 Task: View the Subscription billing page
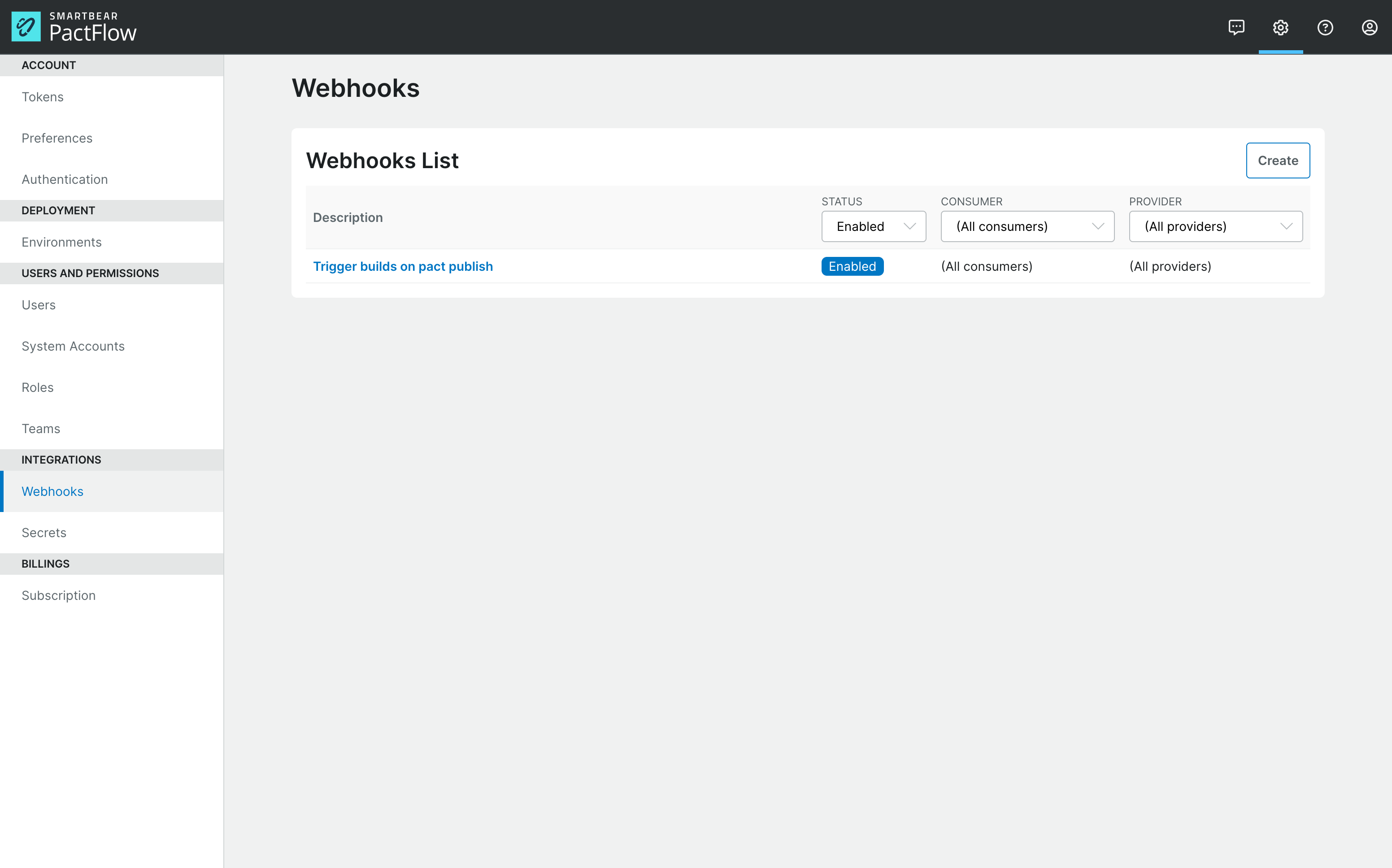[x=58, y=595]
